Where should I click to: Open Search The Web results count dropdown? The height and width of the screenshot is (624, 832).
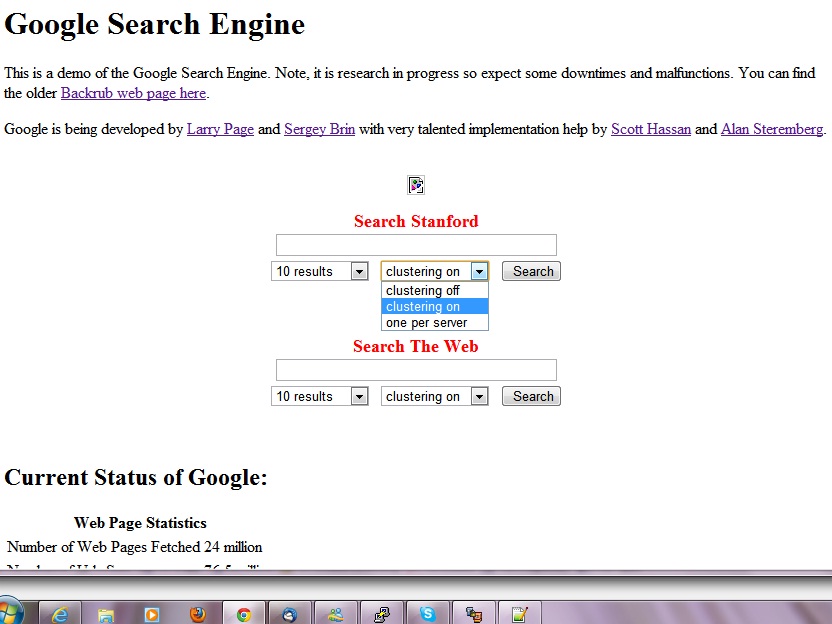[x=319, y=396]
